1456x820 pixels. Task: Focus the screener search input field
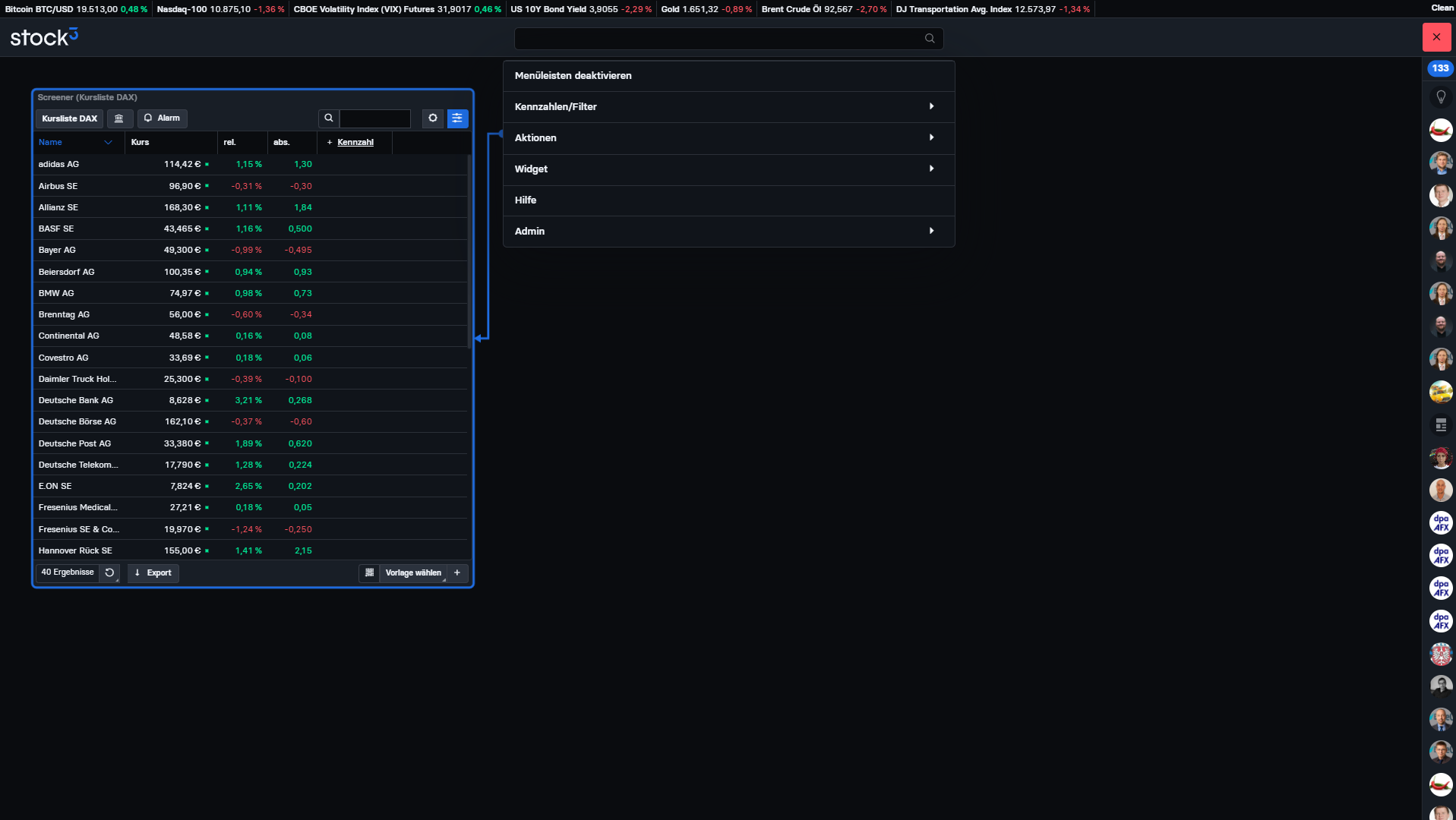375,118
